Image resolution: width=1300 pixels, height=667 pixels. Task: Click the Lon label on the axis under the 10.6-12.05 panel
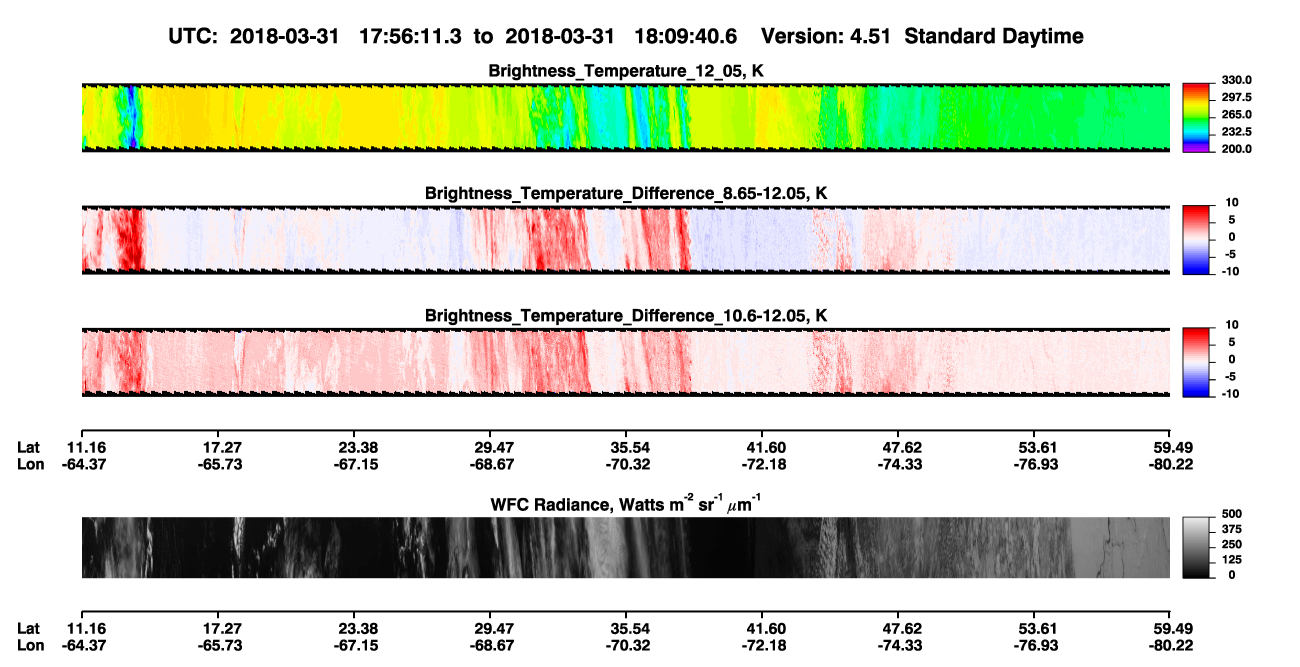tap(30, 464)
